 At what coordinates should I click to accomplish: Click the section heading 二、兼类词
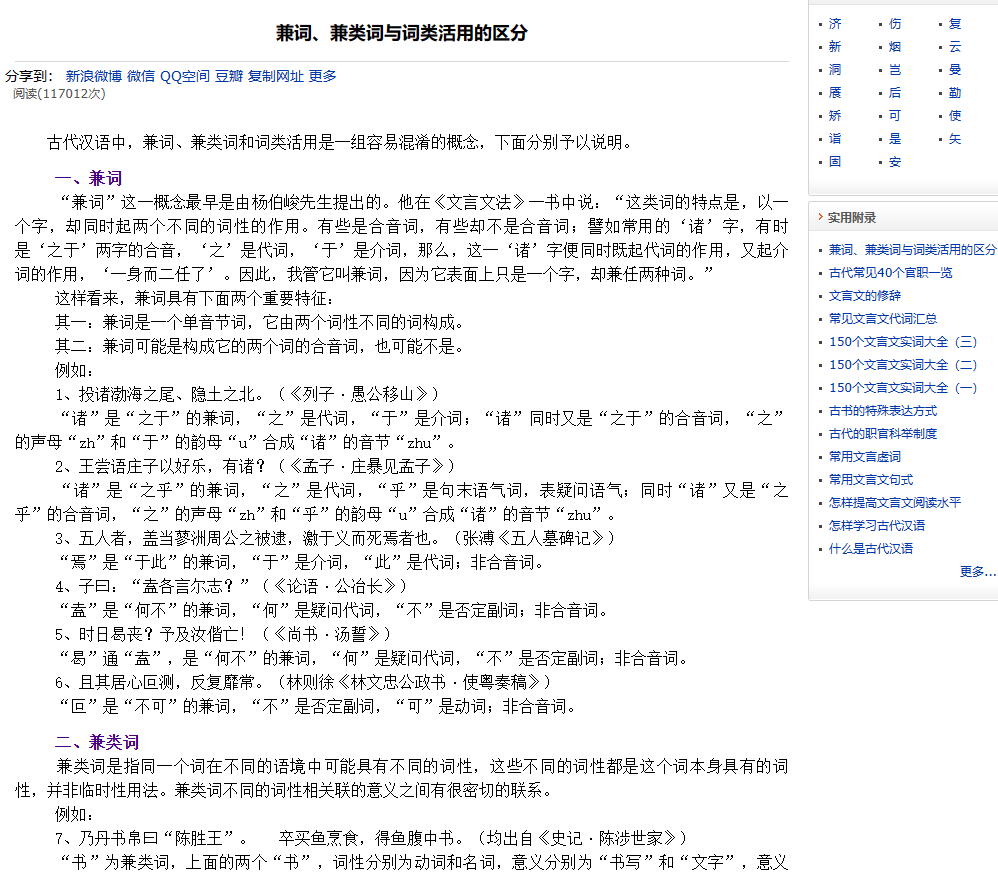pyautogui.click(x=97, y=742)
